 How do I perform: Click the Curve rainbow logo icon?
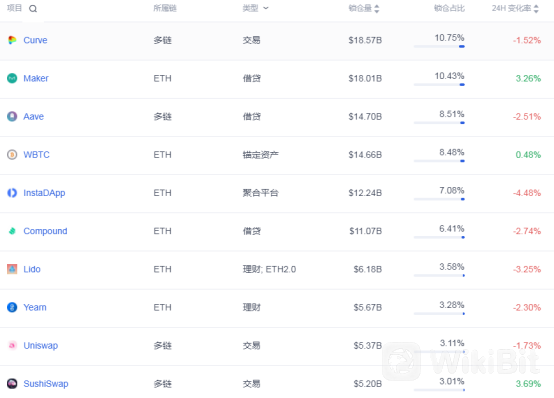pos(12,40)
